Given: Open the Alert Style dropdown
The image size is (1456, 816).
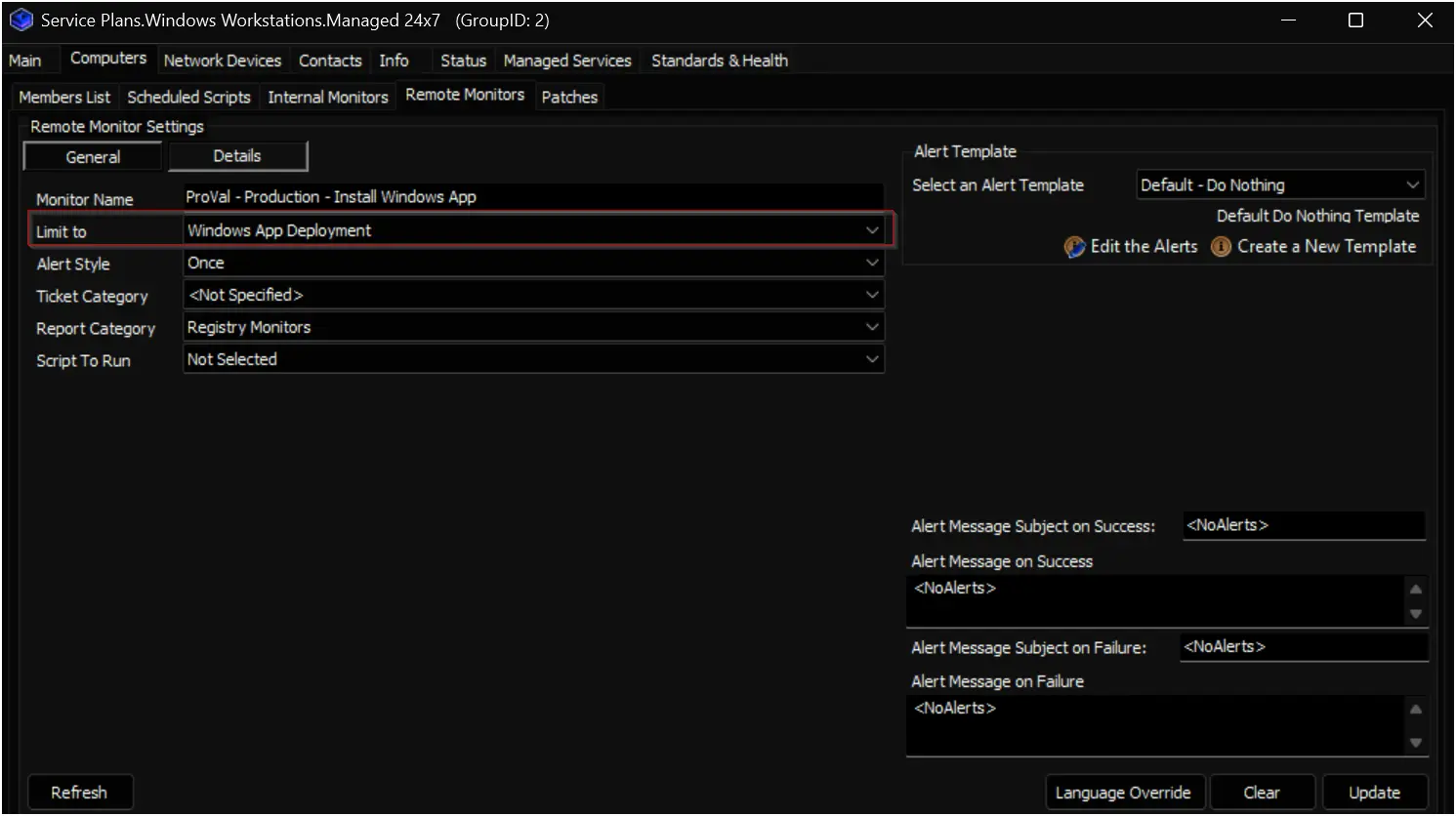Looking at the screenshot, I should [x=871, y=263].
